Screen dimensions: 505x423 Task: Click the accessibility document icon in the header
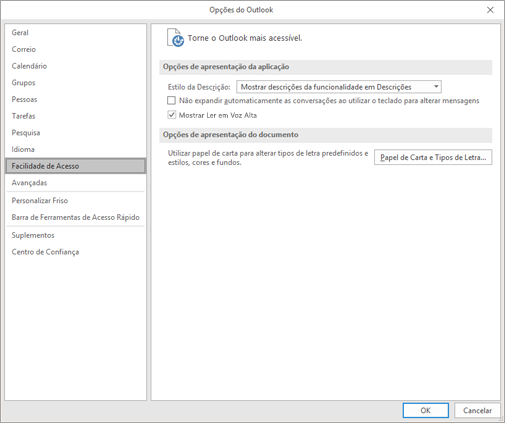[x=175, y=37]
